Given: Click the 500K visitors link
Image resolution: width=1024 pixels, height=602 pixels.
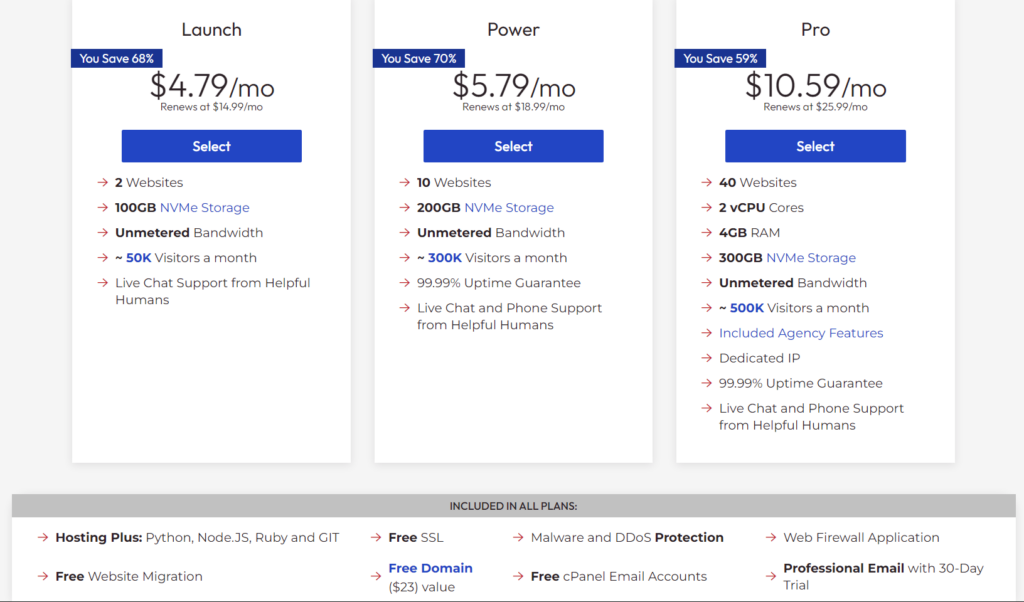Looking at the screenshot, I should click(x=746, y=308).
